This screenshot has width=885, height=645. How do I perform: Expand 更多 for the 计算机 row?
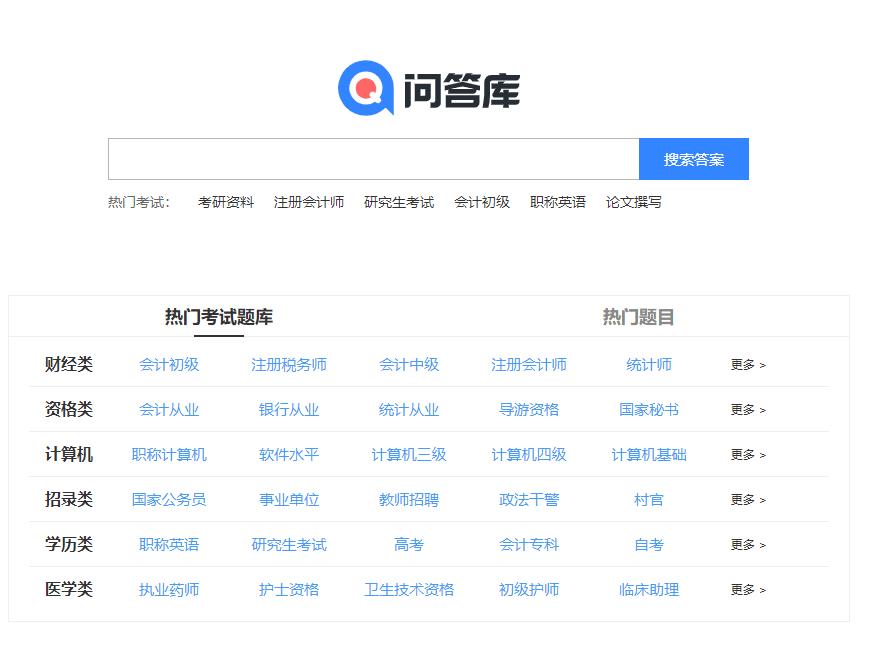click(746, 455)
